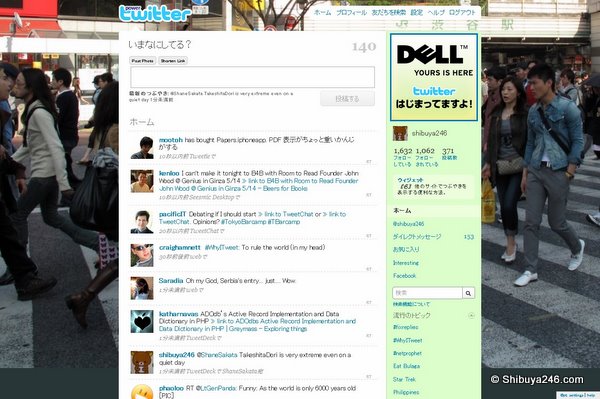Open kenloo's profile avatar
This screenshot has height=399, width=600.
pos(142,181)
